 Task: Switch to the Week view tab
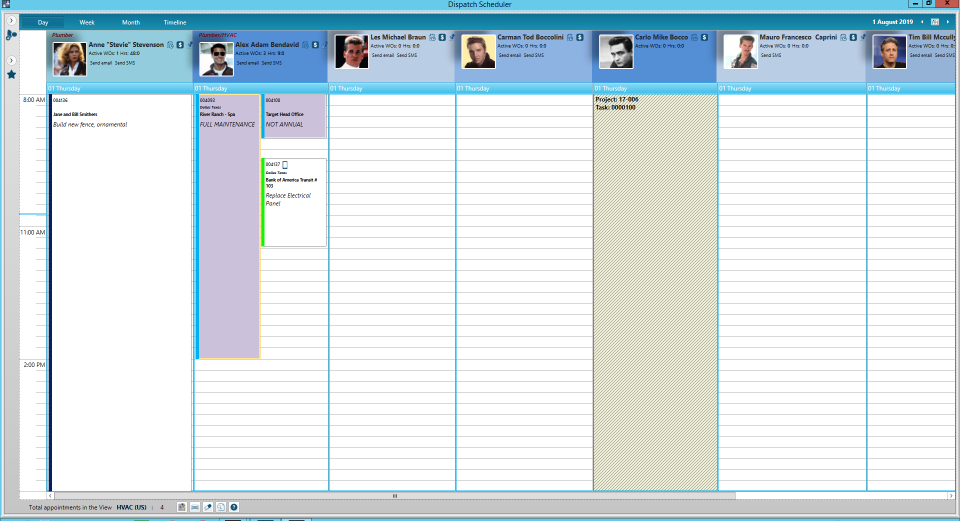[87, 23]
